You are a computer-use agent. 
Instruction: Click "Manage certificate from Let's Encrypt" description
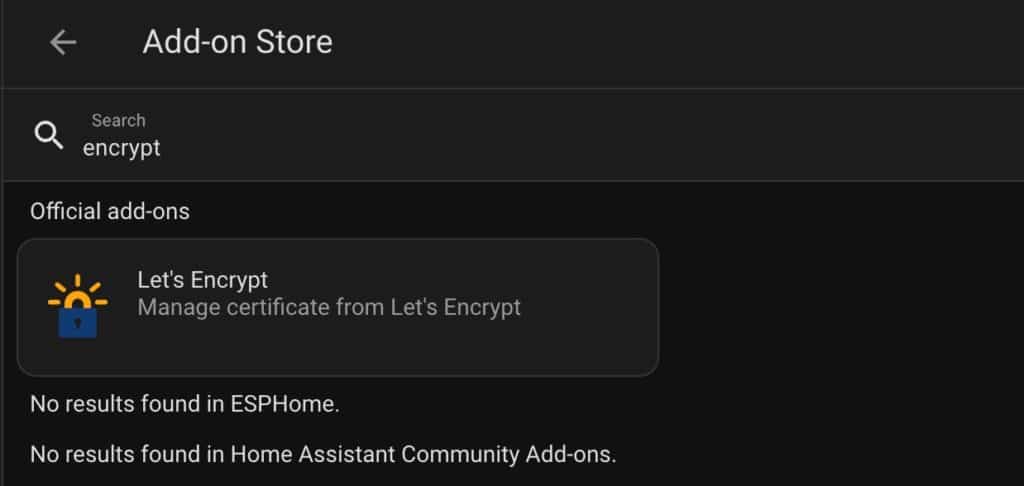click(x=329, y=307)
